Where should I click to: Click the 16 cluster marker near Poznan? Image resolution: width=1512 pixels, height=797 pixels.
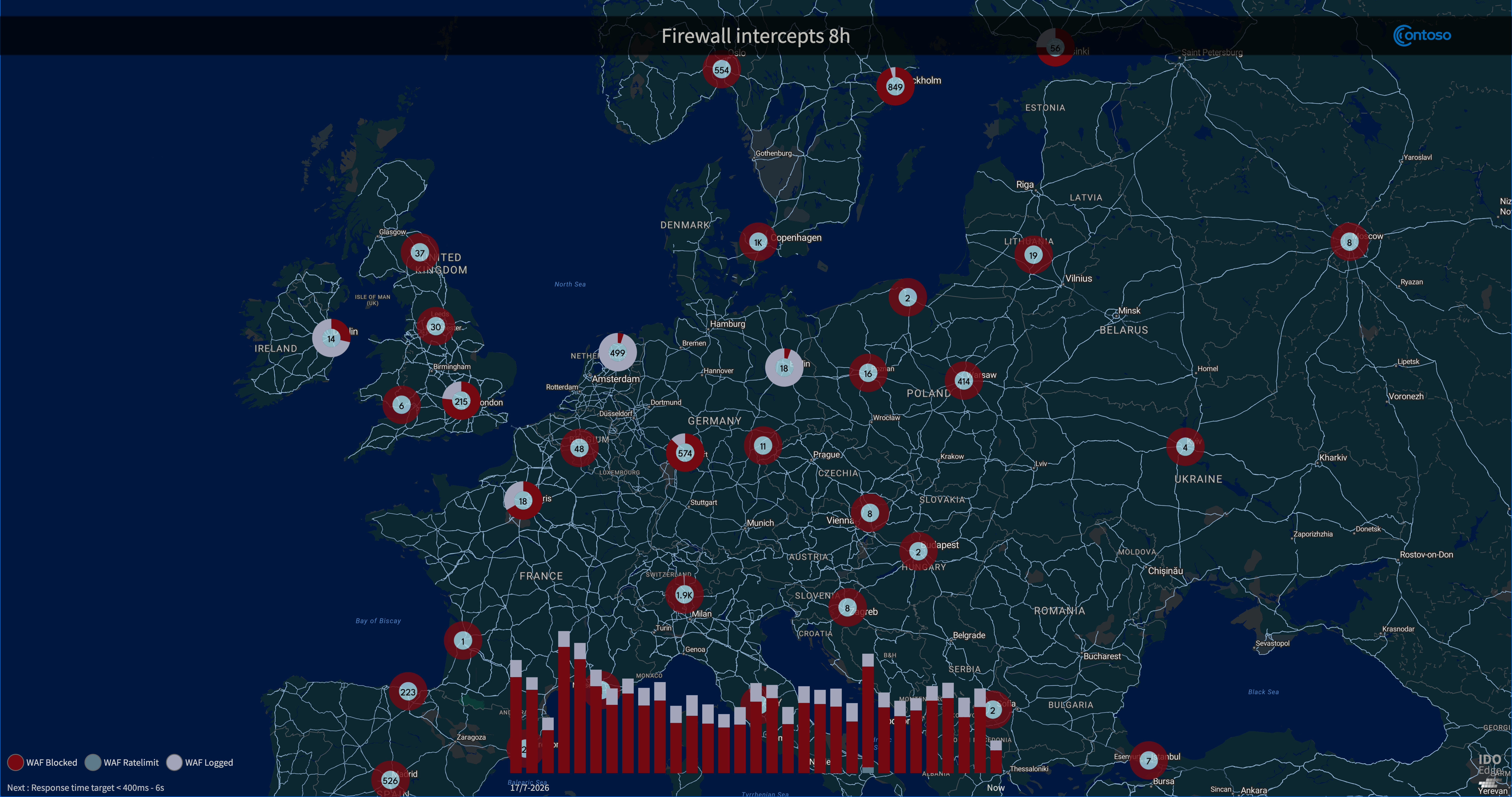(x=868, y=373)
